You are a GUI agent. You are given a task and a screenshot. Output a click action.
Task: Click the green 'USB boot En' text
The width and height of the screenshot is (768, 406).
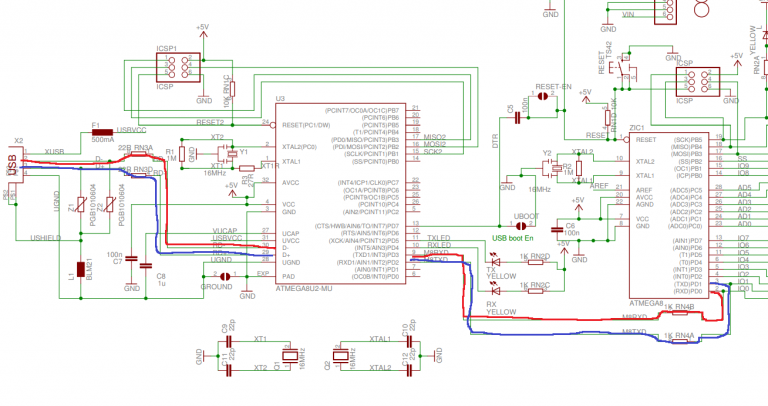click(x=512, y=238)
